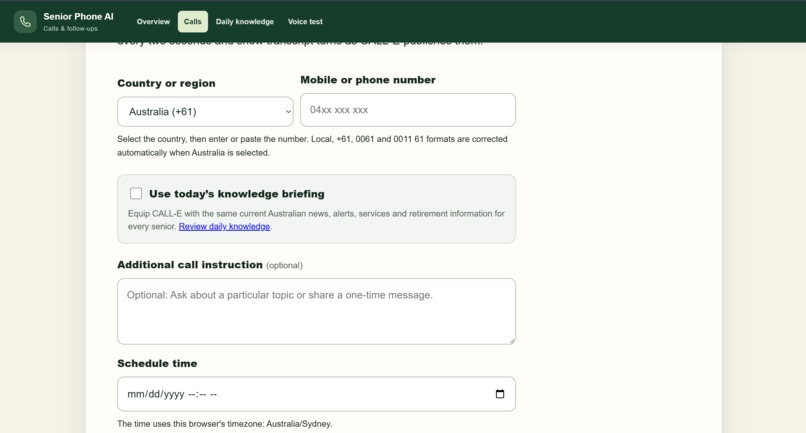Click the Senior Phone AI title text
The width and height of the screenshot is (806, 433).
[78, 16]
